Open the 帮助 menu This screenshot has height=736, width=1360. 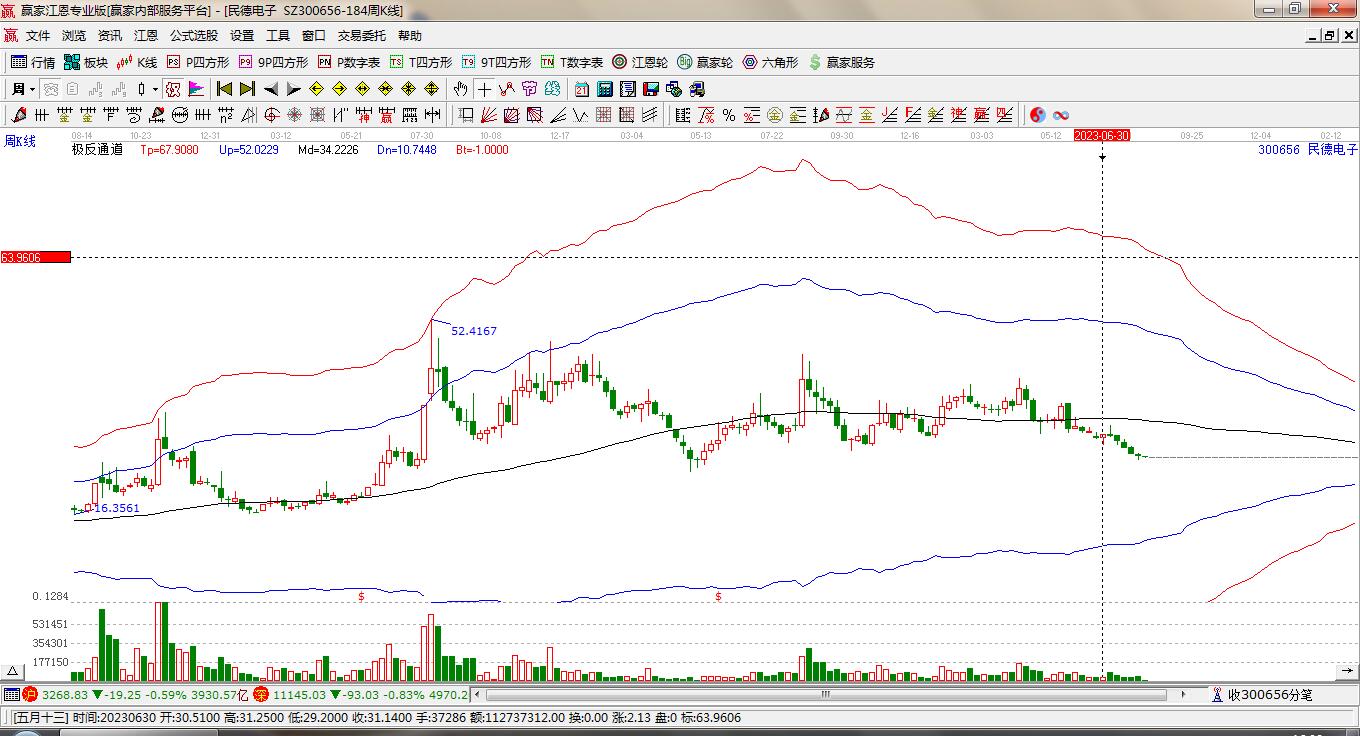point(410,36)
